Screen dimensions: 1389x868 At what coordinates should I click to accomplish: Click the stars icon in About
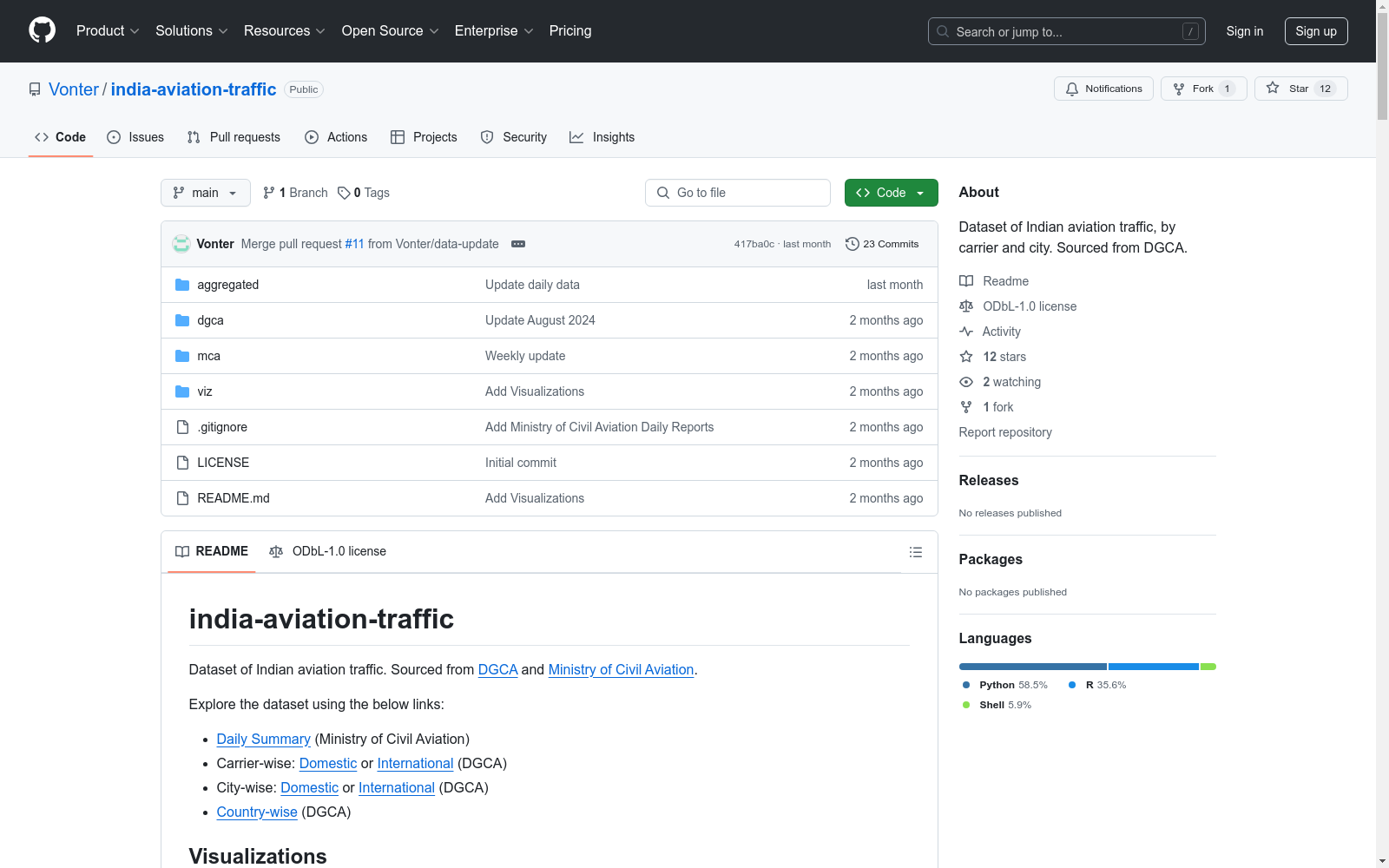(966, 357)
